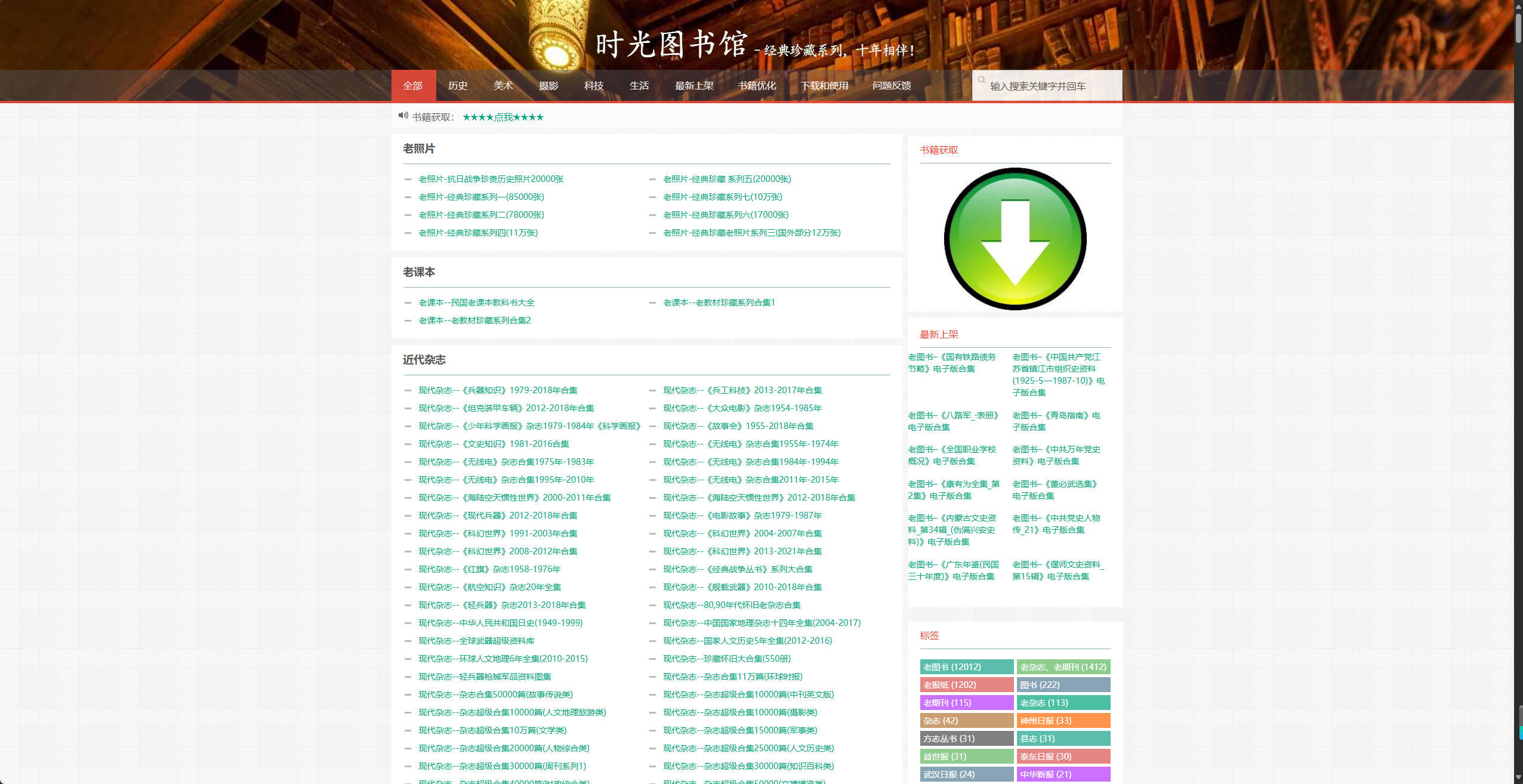Image resolution: width=1523 pixels, height=784 pixels.
Task: Click the 中华新报 (21) tag
Action: pos(1063,774)
